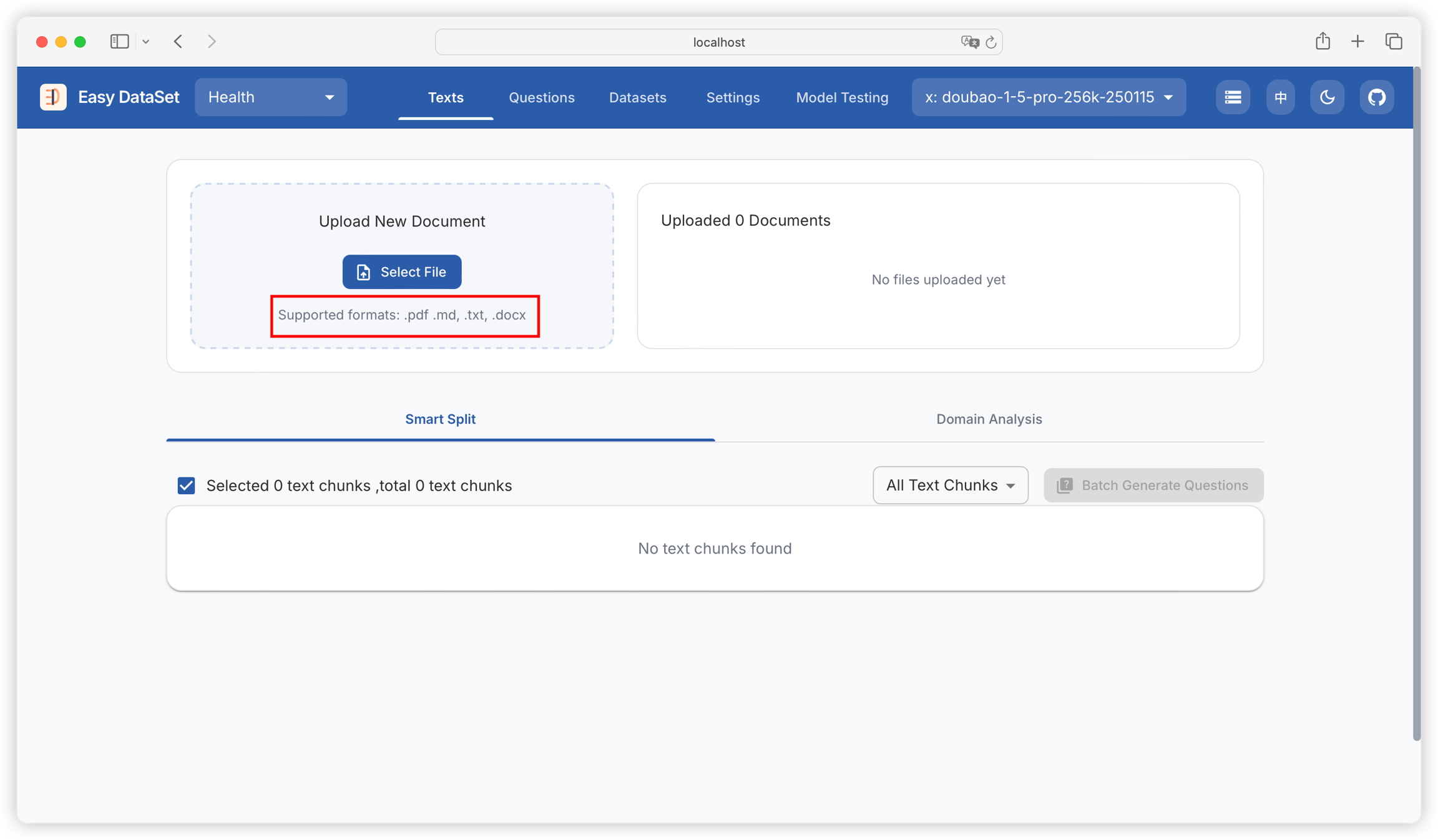Click the localhost address bar
This screenshot has height=840, width=1438.
click(x=718, y=42)
